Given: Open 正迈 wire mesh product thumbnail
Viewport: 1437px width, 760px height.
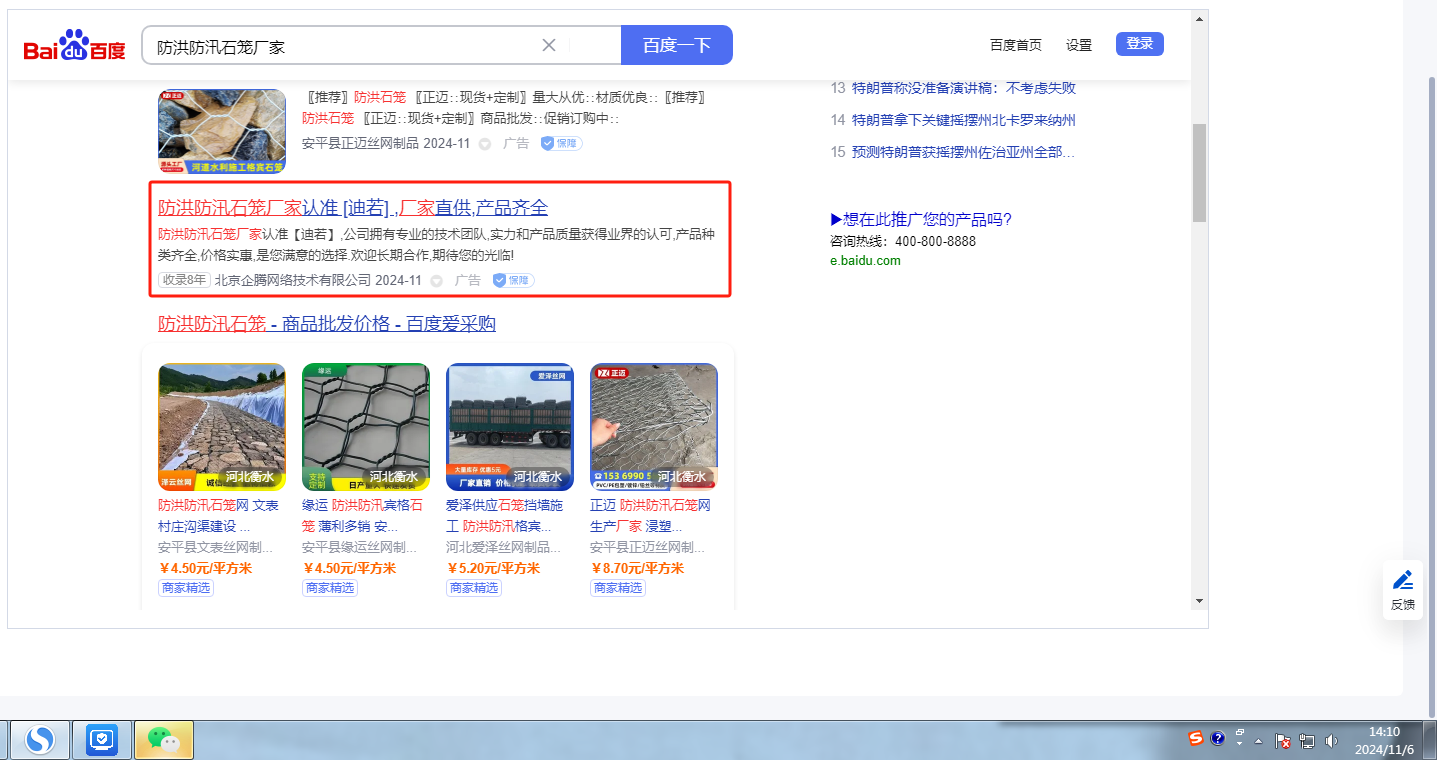Looking at the screenshot, I should [654, 427].
